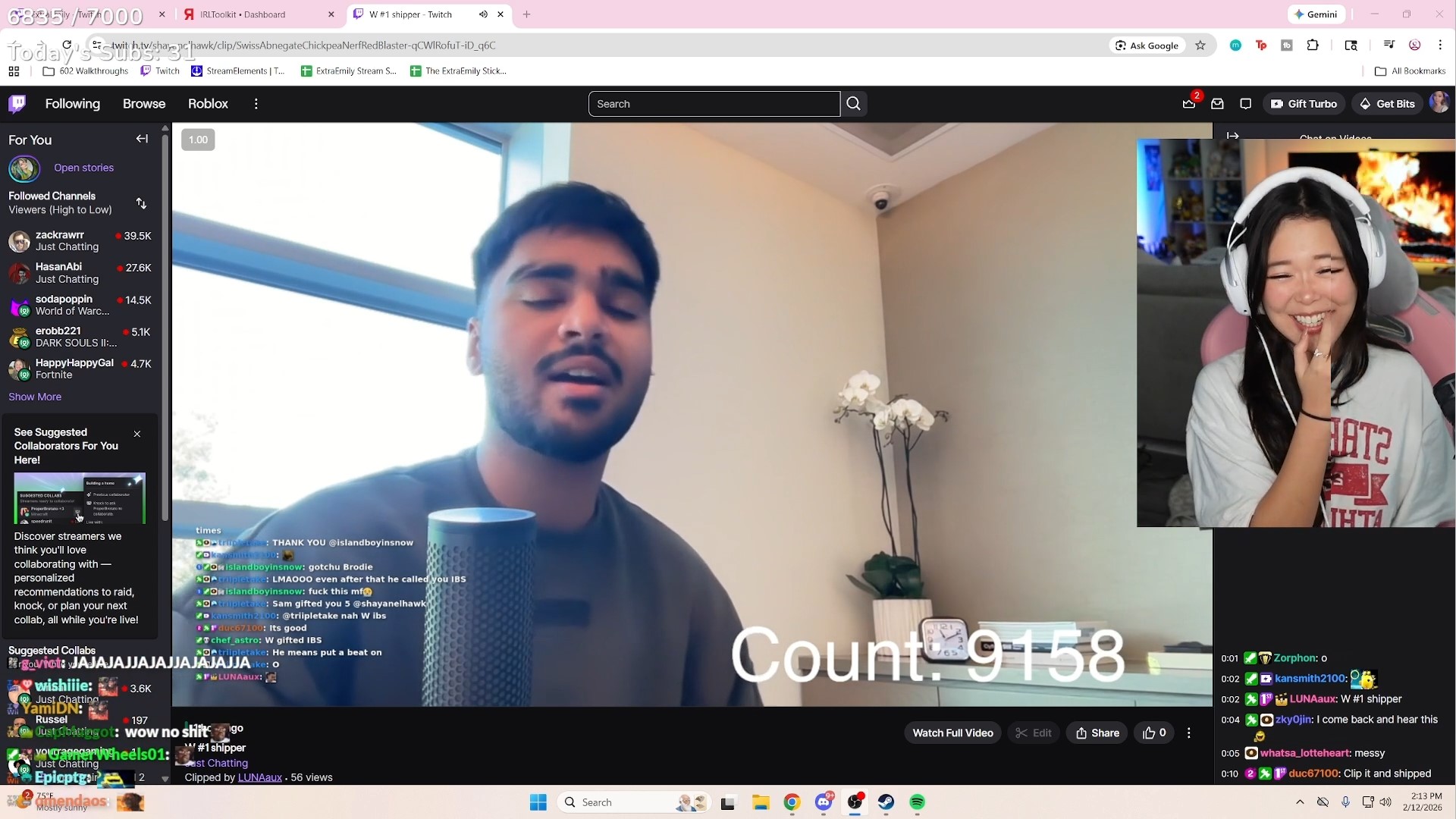The image size is (1456, 819).
Task: Collapse the For You sidebar
Action: 142,139
